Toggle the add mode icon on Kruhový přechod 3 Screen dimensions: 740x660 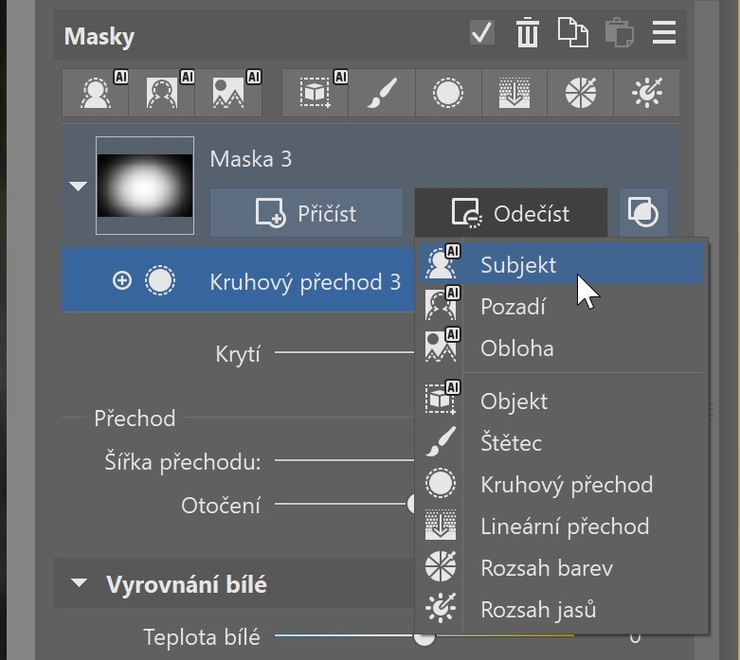click(122, 280)
